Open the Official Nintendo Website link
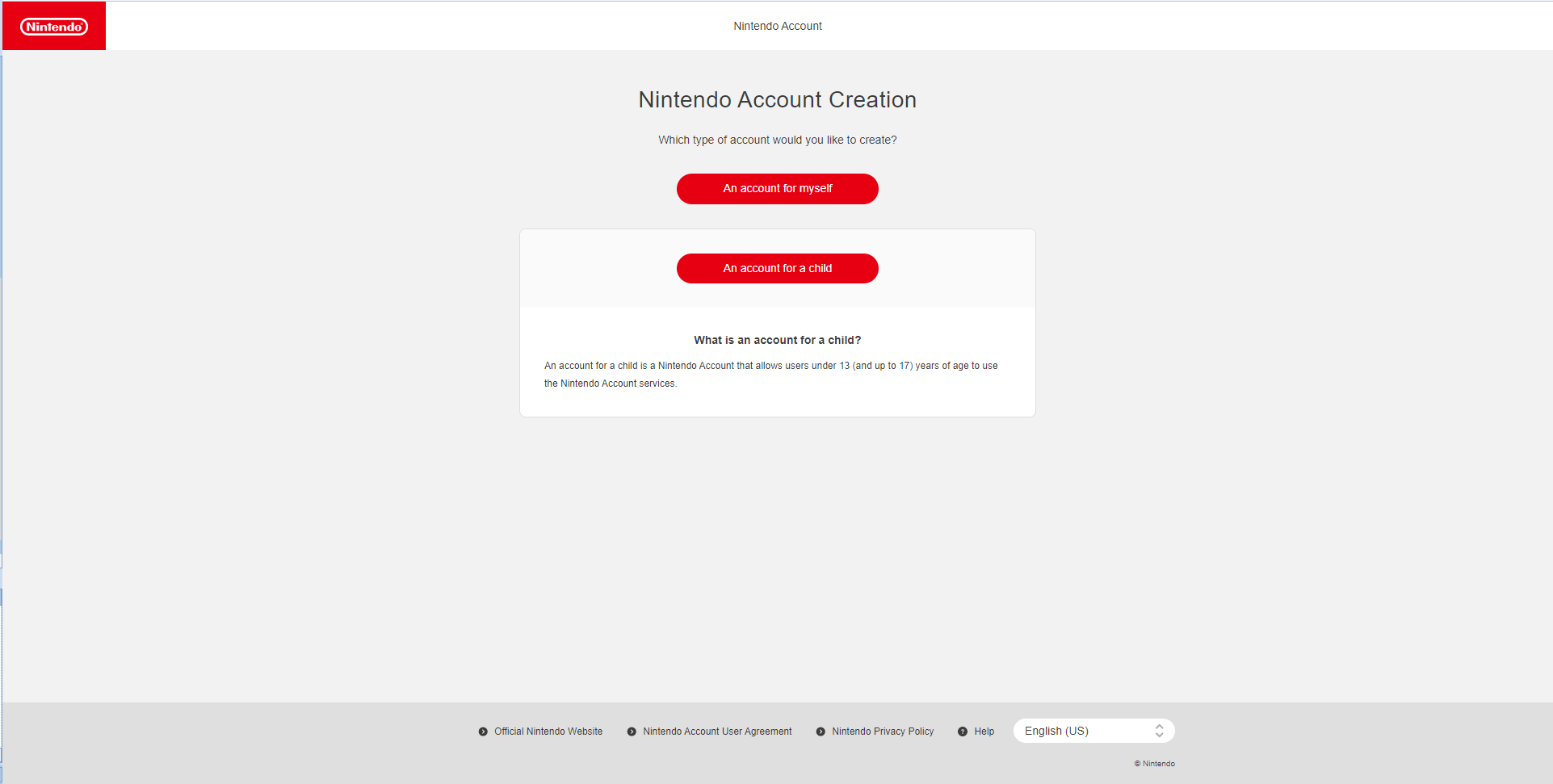The width and height of the screenshot is (1553, 784). [548, 732]
